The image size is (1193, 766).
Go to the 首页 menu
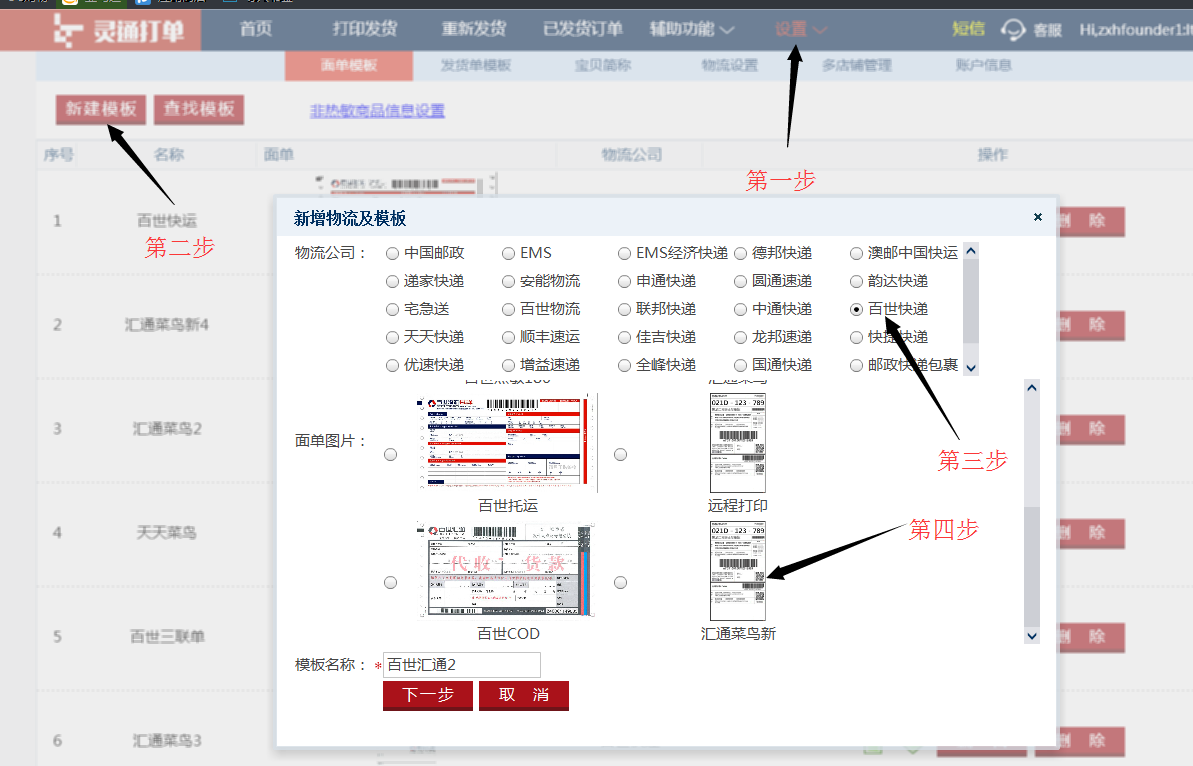pyautogui.click(x=256, y=30)
